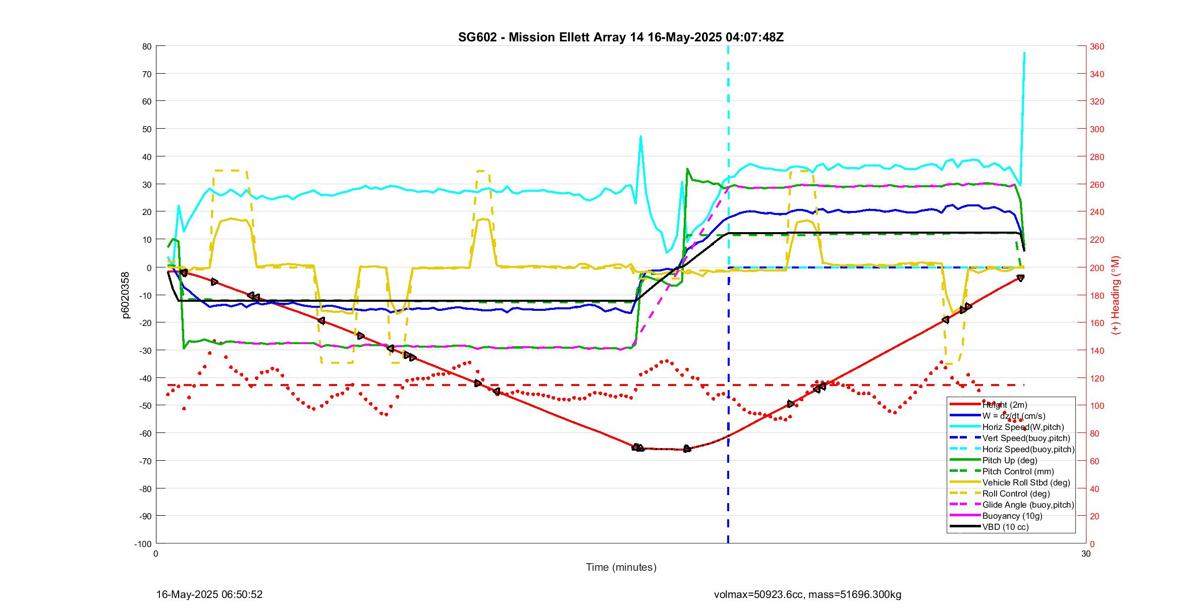The width and height of the screenshot is (1200, 611).
Task: Click the right axis label '(+) Heading (°M)'
Action: (1117, 295)
